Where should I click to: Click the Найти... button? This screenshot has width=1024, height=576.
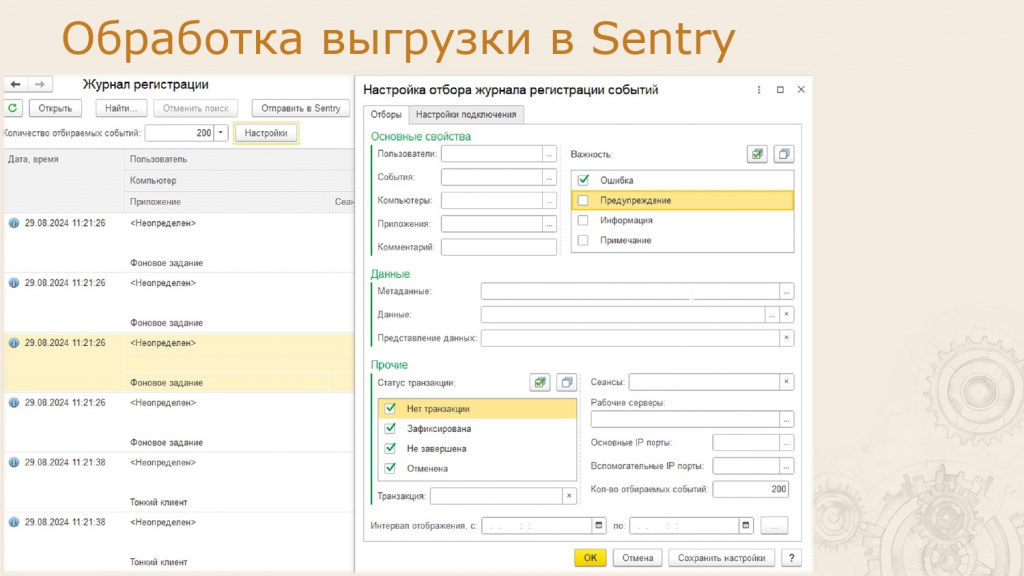[x=121, y=108]
